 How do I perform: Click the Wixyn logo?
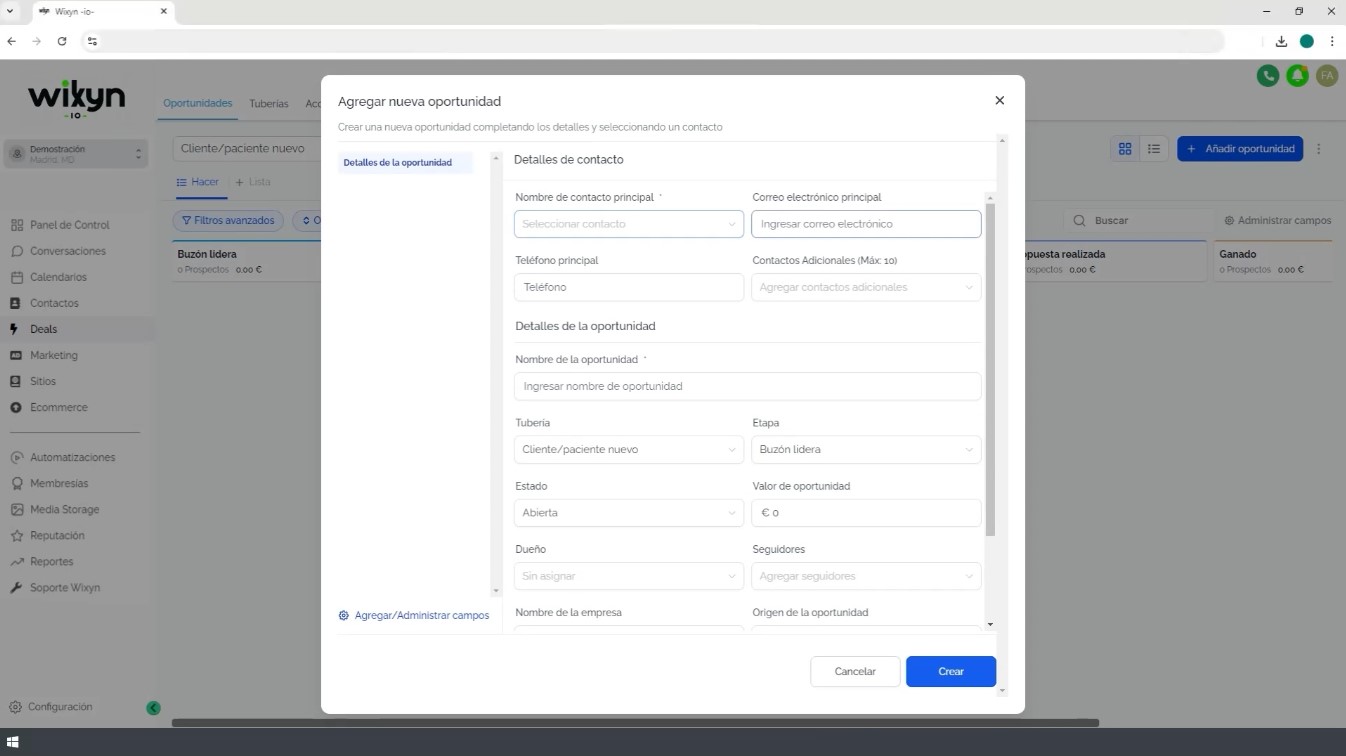point(76,100)
